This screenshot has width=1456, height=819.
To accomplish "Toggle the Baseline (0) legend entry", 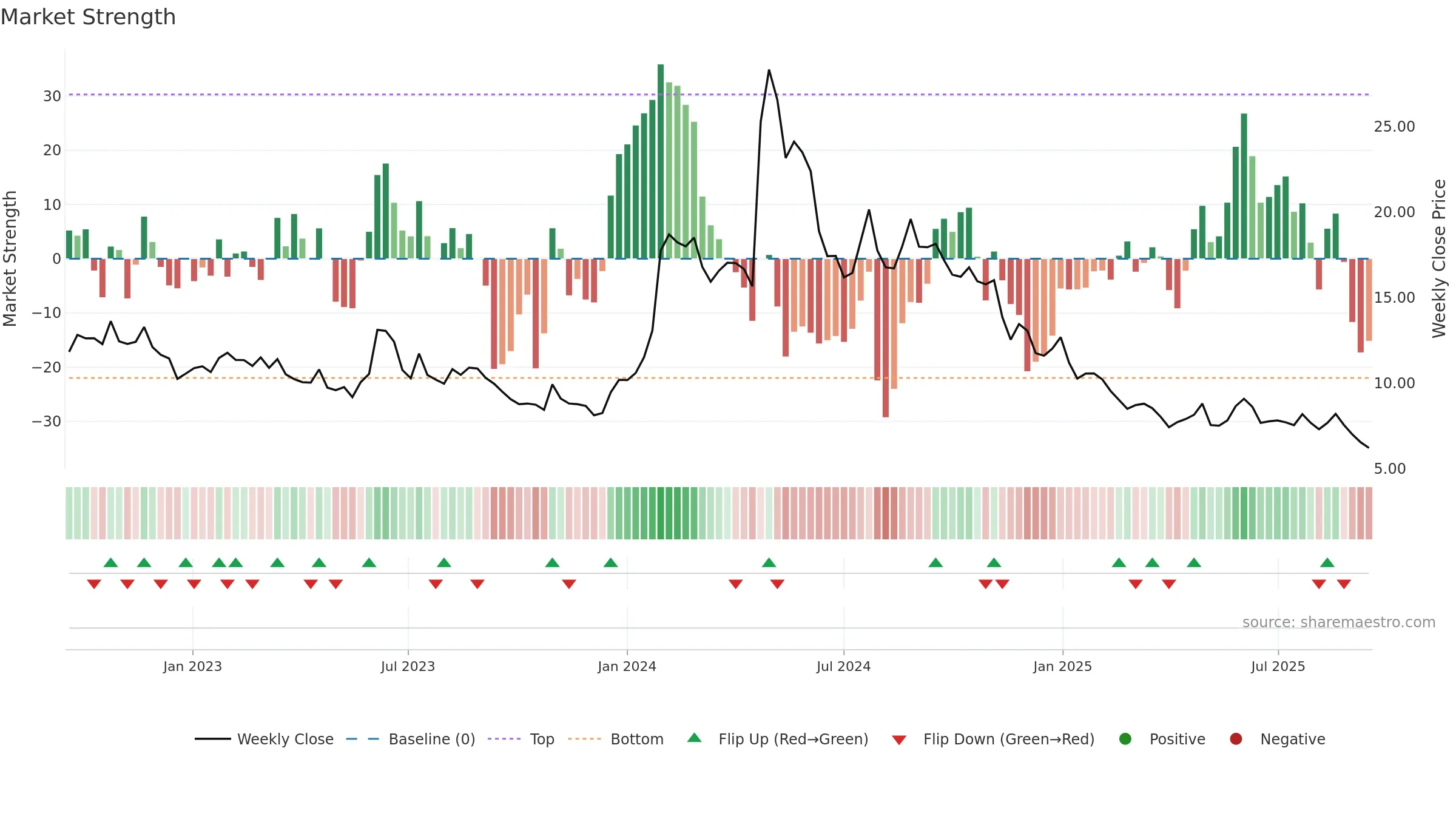I will point(411,739).
